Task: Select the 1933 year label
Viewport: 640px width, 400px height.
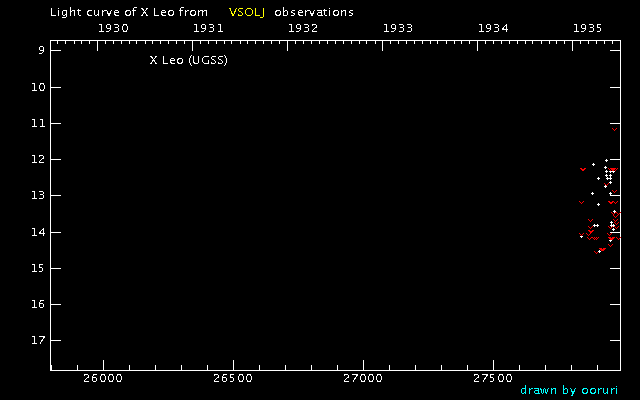Action: tap(398, 28)
